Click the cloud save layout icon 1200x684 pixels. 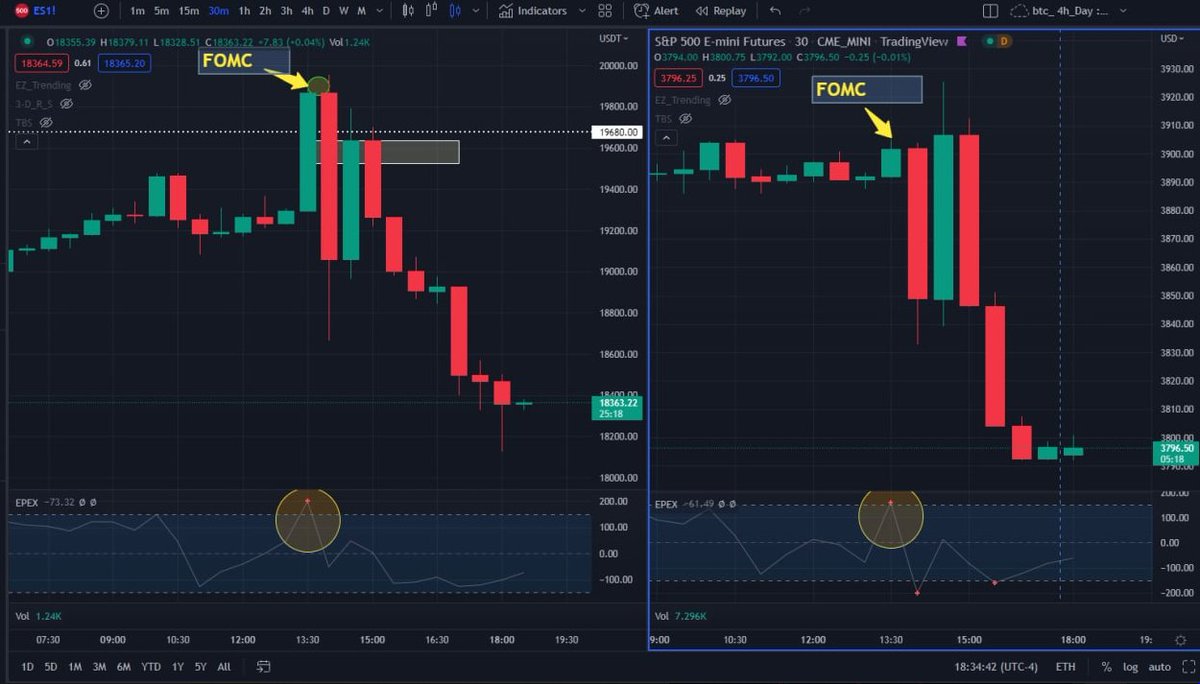pyautogui.click(x=1020, y=11)
